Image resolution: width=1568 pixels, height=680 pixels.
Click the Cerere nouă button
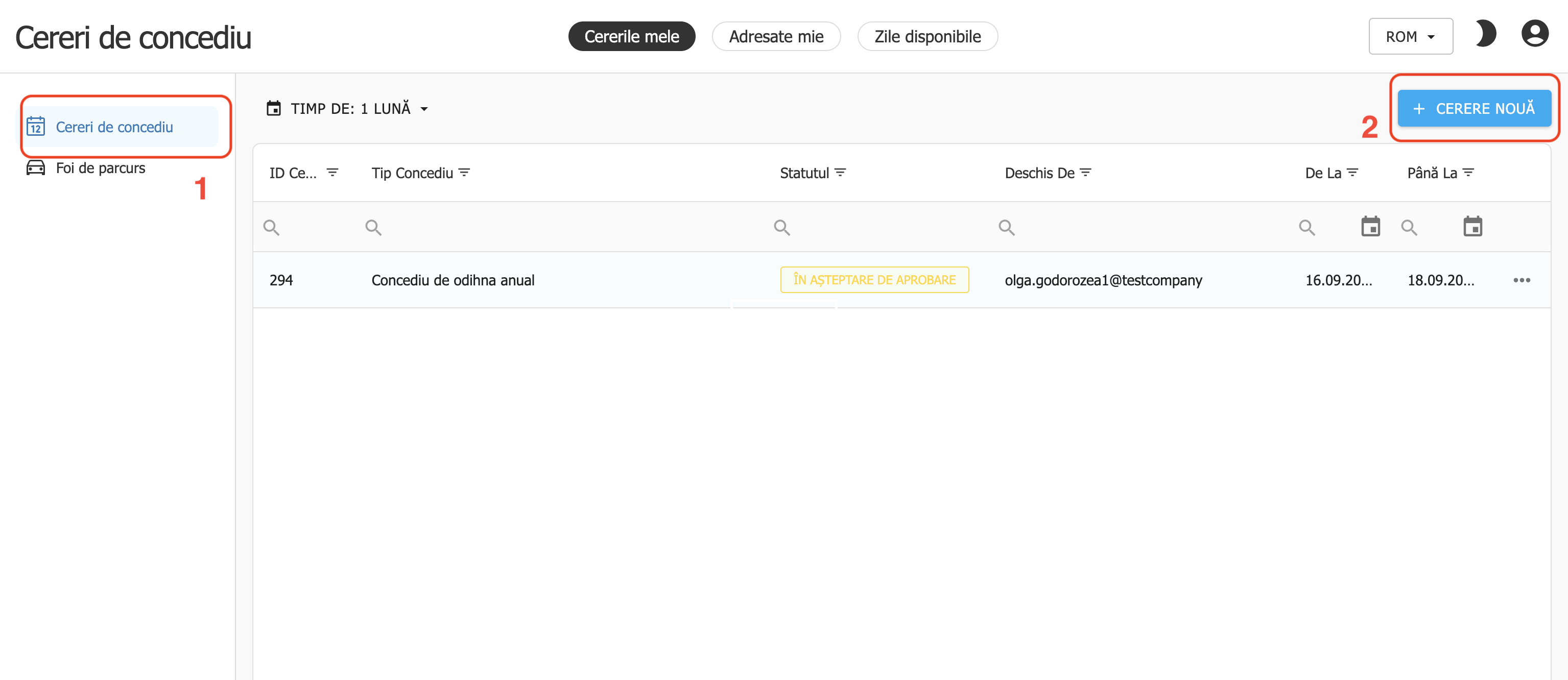[1474, 109]
